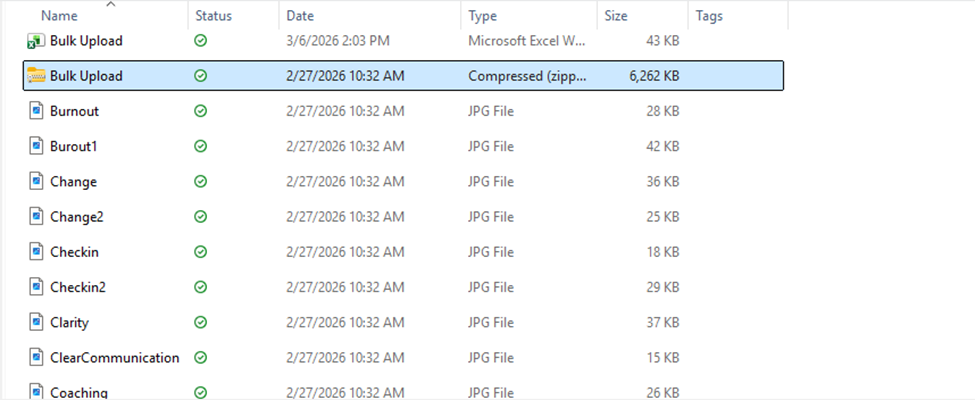Click the green sync status icon for Change2
Screen dimensions: 975x400
[201, 217]
